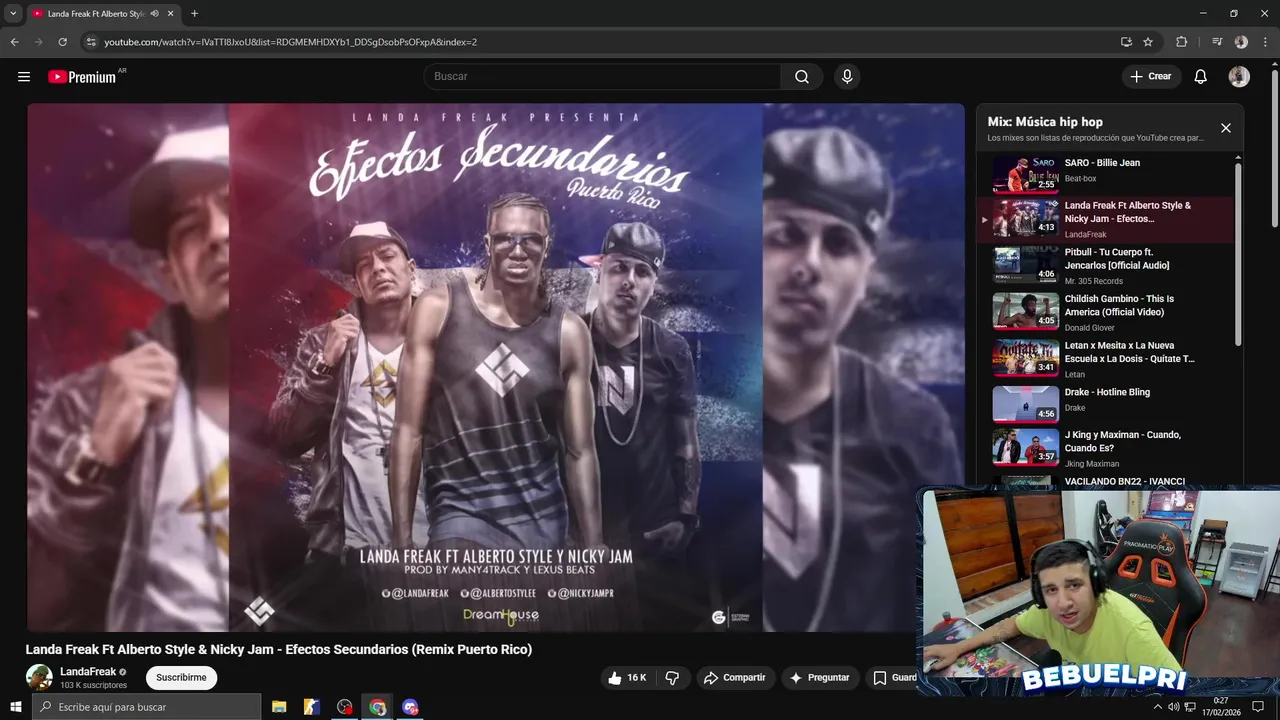The height and width of the screenshot is (720, 1280).
Task: Click the Preguntar button
Action: click(x=820, y=678)
